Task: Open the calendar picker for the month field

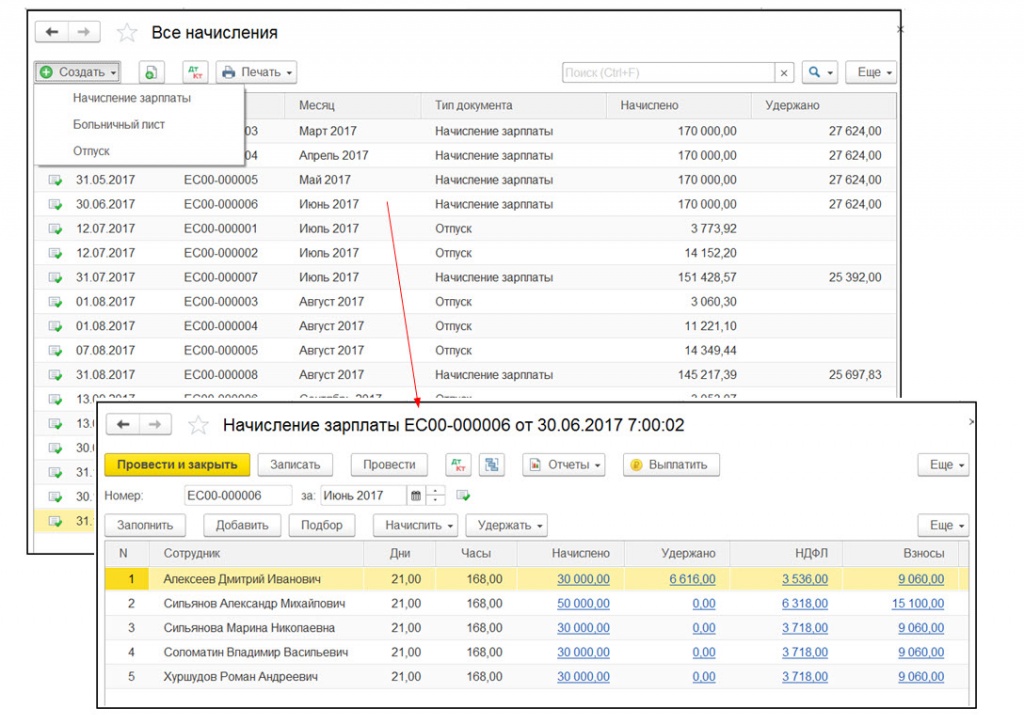Action: 415,496
